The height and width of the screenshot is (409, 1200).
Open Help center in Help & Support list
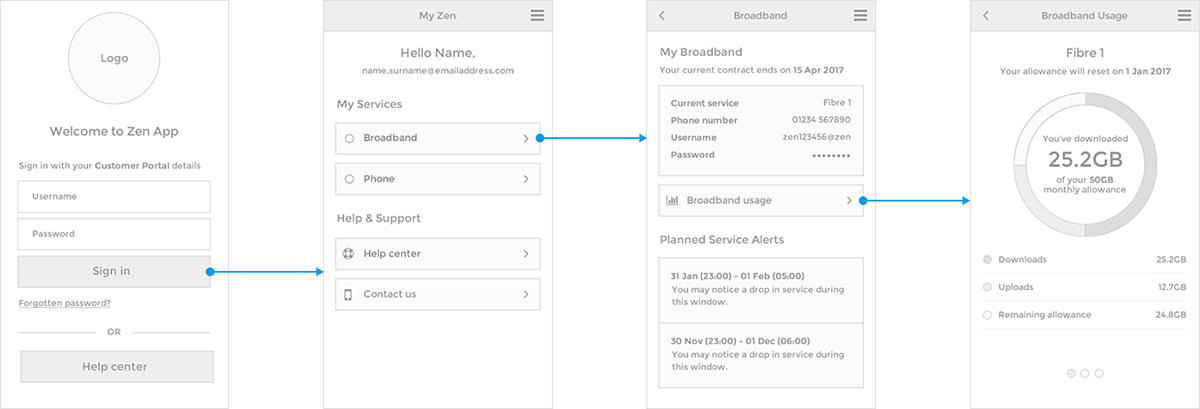[438, 254]
